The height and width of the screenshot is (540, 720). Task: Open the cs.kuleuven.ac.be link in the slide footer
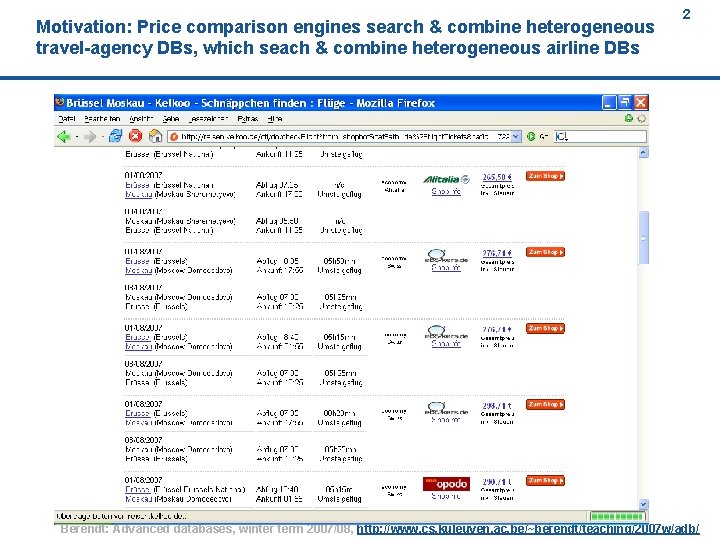[x=528, y=529]
